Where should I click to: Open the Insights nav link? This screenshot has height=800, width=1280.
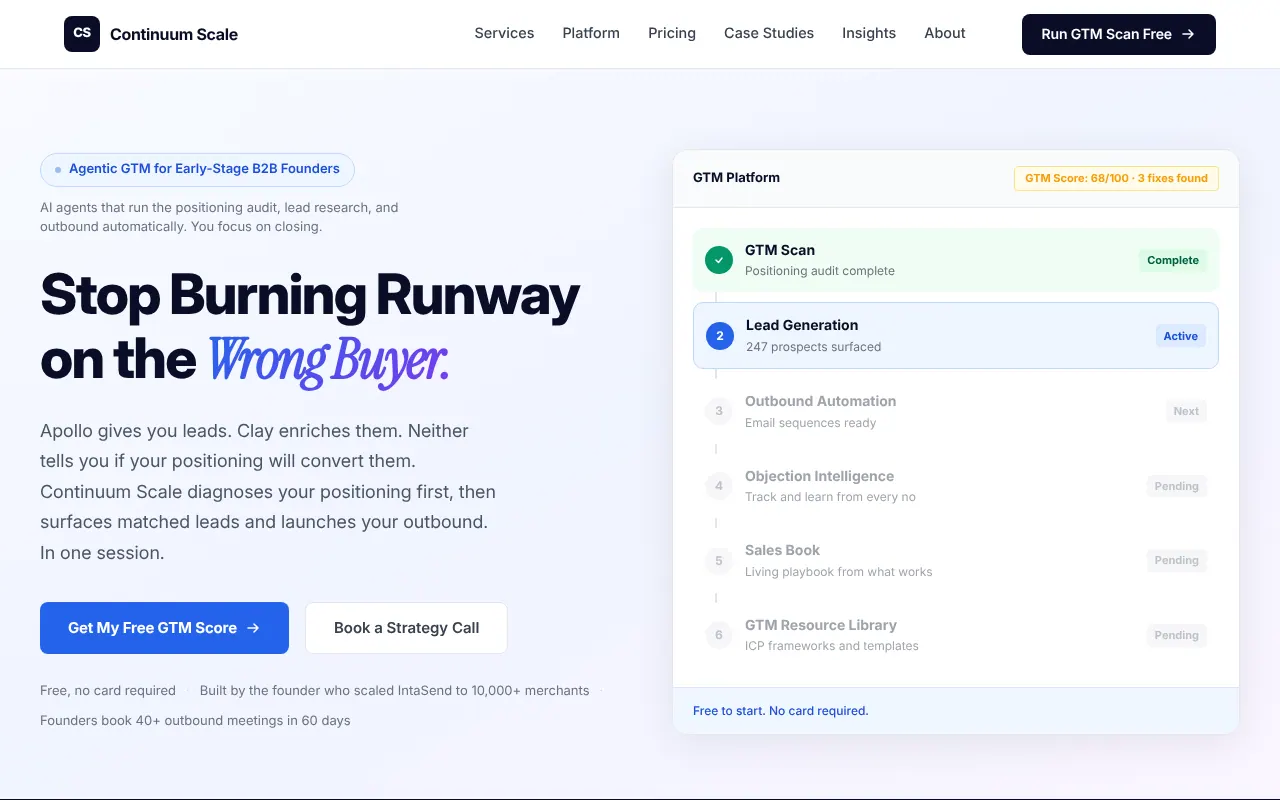(x=869, y=33)
